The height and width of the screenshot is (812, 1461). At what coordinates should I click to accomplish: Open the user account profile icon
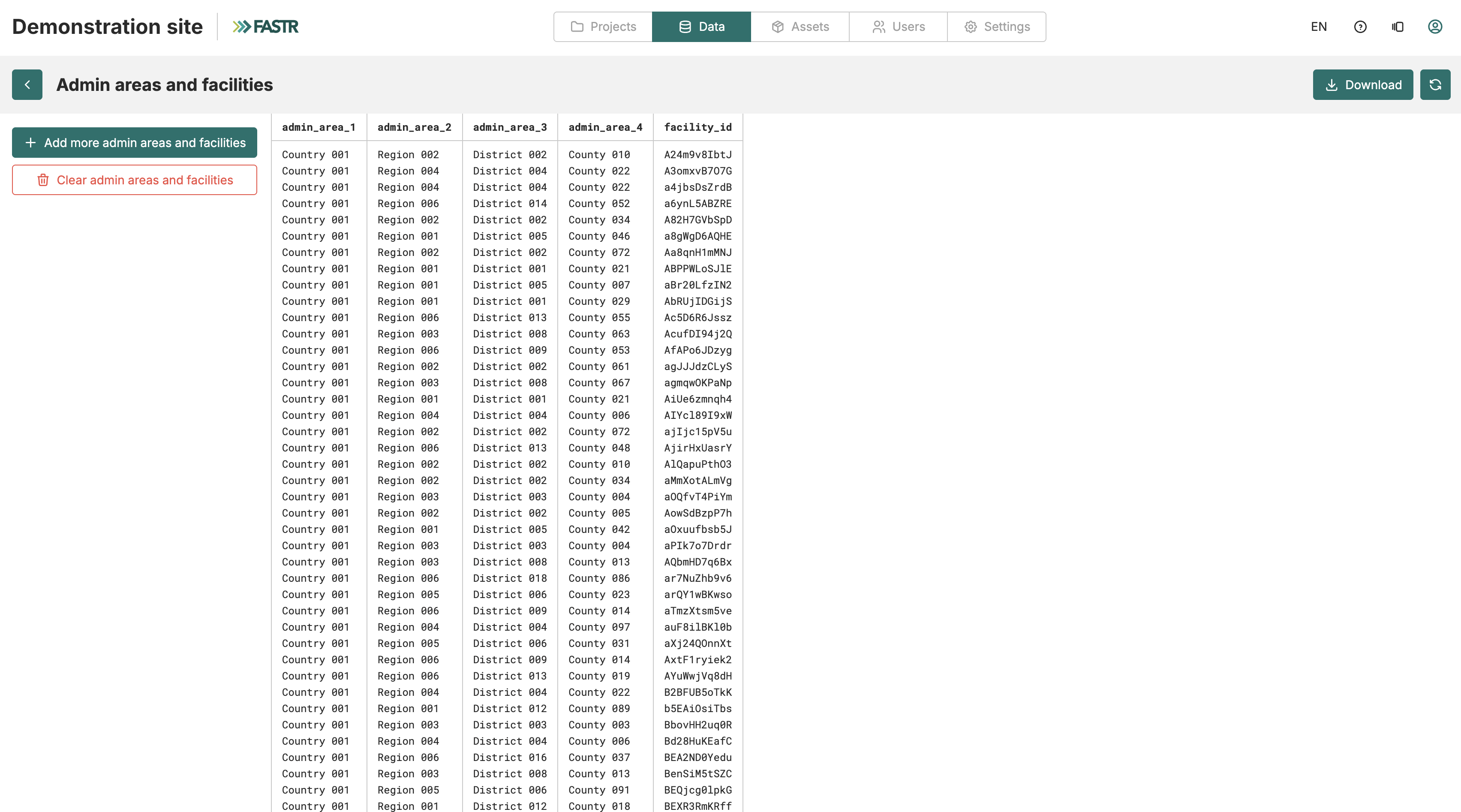click(1435, 27)
